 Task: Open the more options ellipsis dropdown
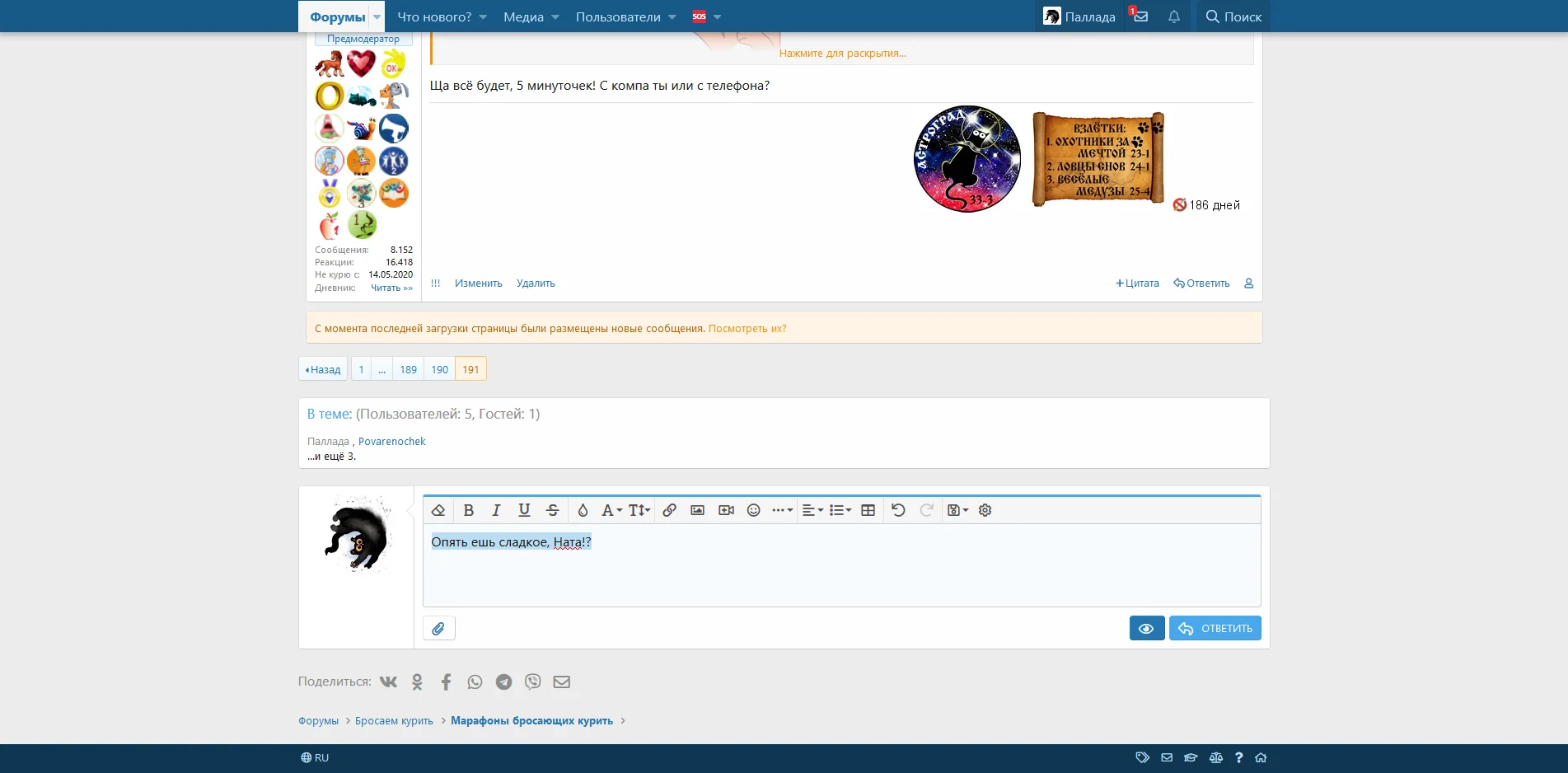pyautogui.click(x=782, y=510)
